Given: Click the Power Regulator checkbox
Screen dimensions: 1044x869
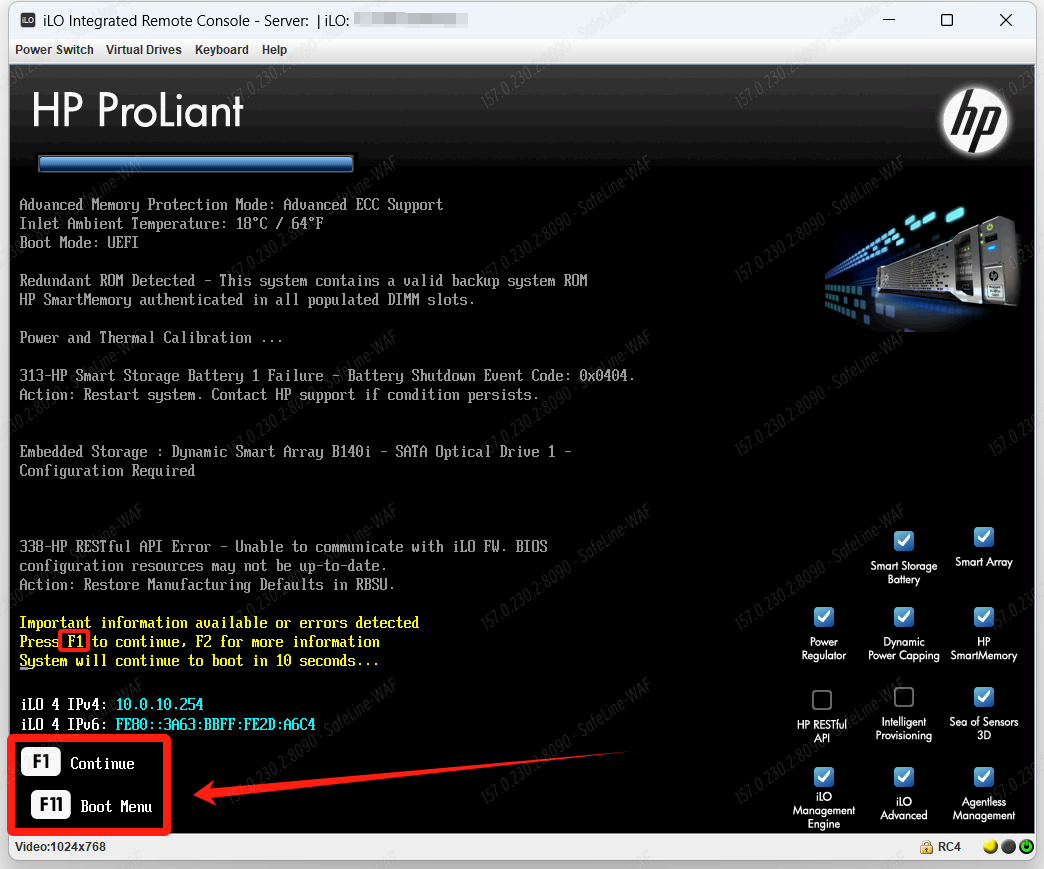Looking at the screenshot, I should coord(823,617).
